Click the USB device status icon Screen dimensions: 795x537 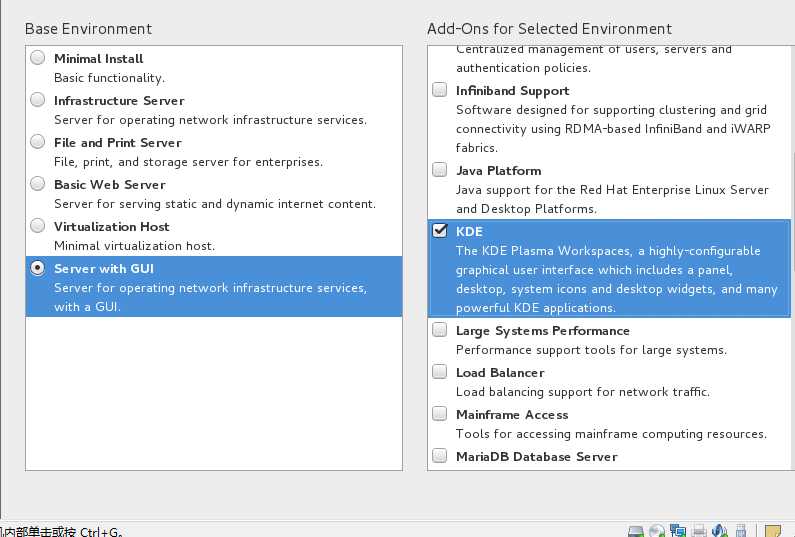[741, 530]
